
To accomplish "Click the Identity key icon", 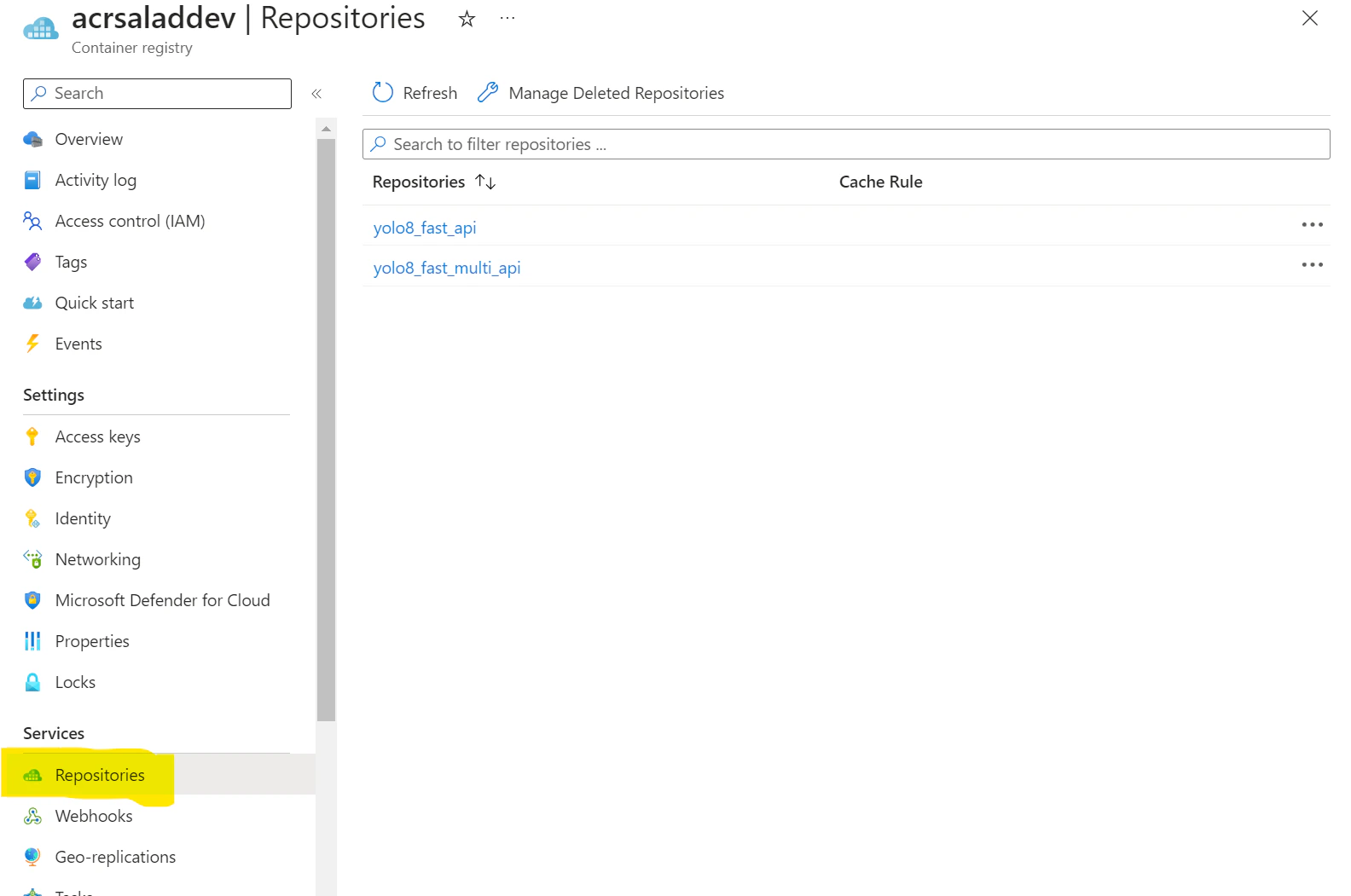I will click(32, 518).
